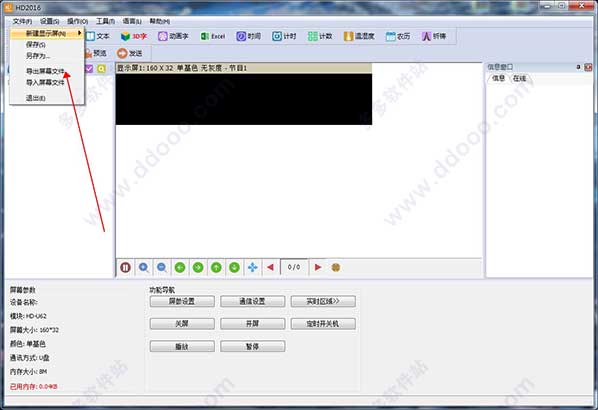Expand the 新建显示屏 submenu
The width and height of the screenshot is (598, 410).
[47, 34]
